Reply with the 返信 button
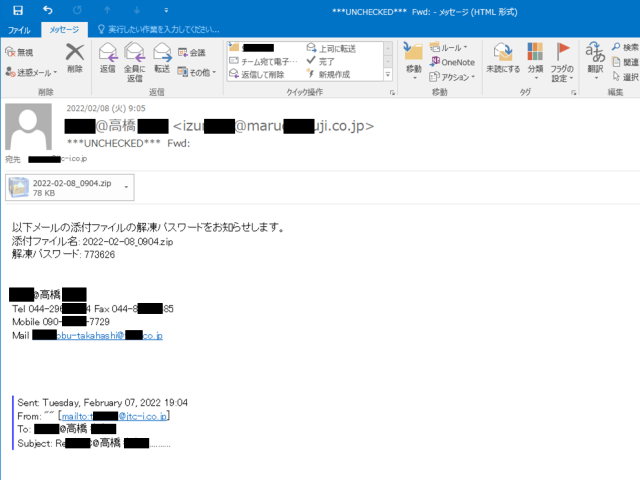 [x=108, y=58]
